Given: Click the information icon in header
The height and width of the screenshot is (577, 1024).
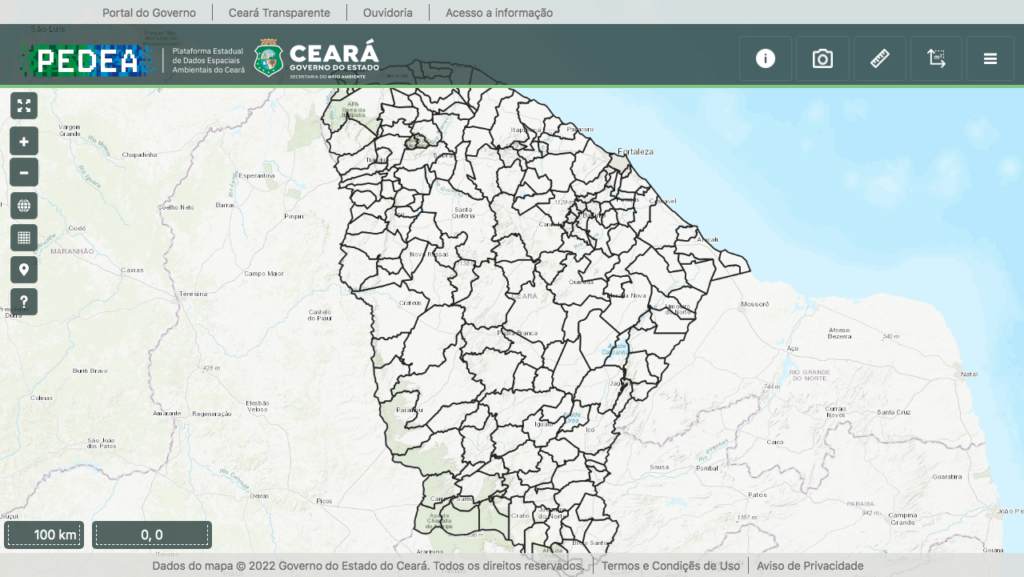Looking at the screenshot, I should click(x=765, y=59).
